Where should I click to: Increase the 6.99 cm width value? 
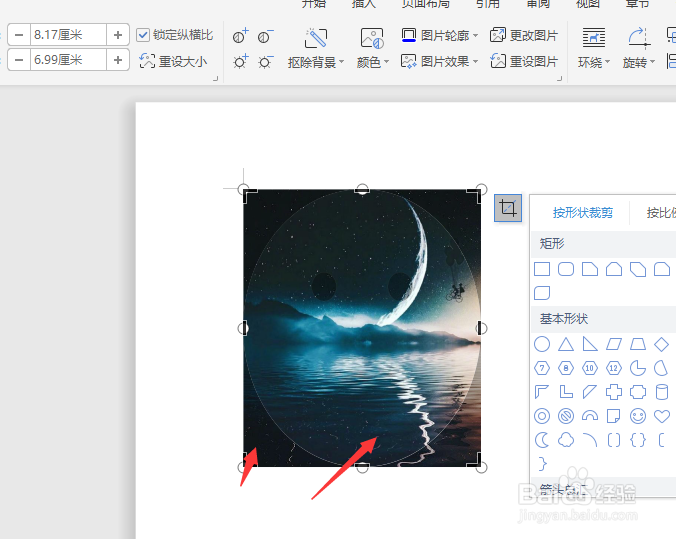point(118,60)
